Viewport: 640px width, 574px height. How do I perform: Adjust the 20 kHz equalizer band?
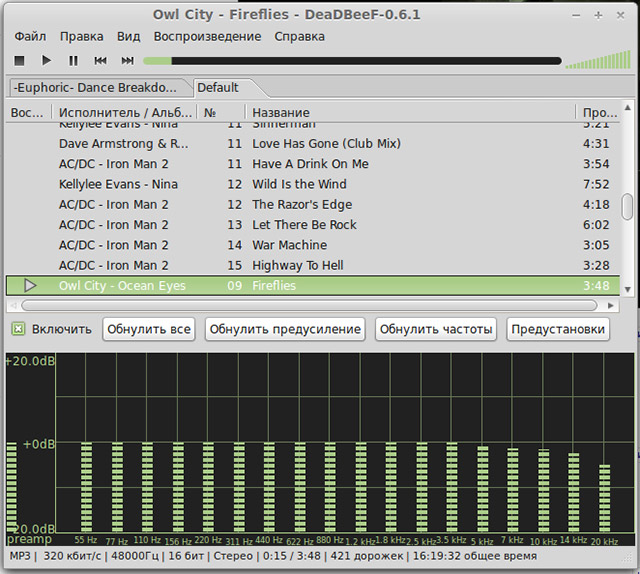pyautogui.click(x=604, y=498)
